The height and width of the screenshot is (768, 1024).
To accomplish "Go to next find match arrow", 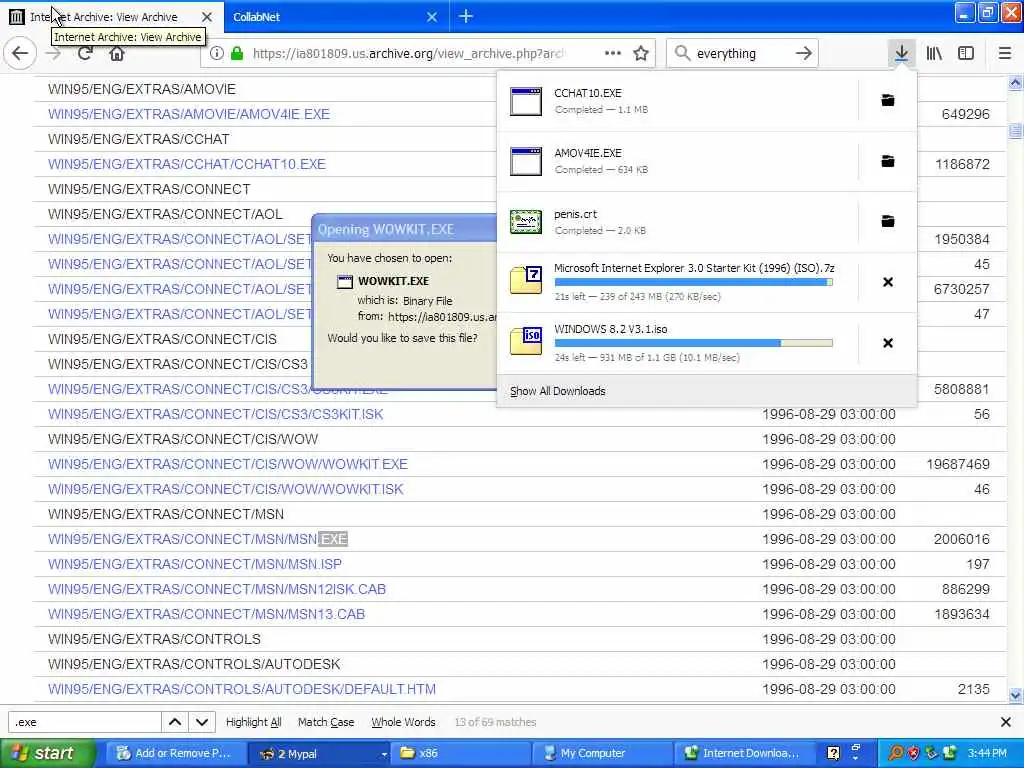I will (202, 722).
